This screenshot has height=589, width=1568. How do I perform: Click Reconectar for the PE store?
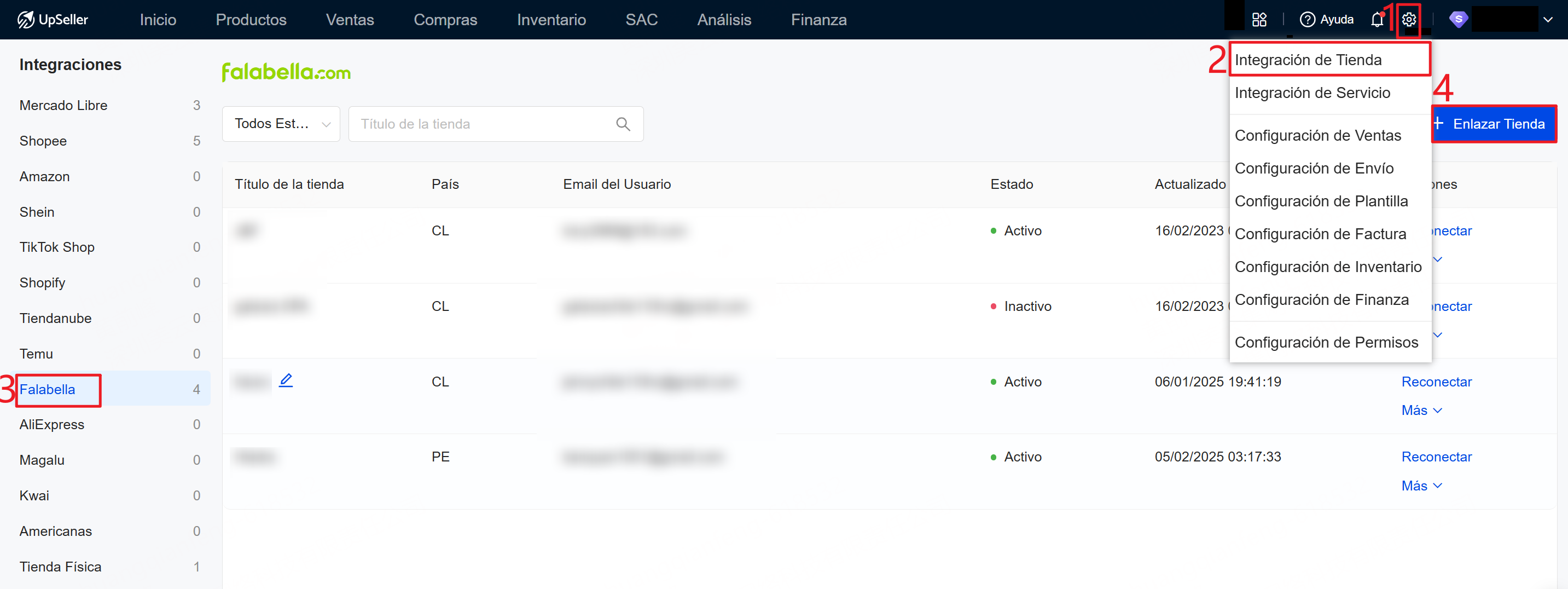coord(1436,457)
